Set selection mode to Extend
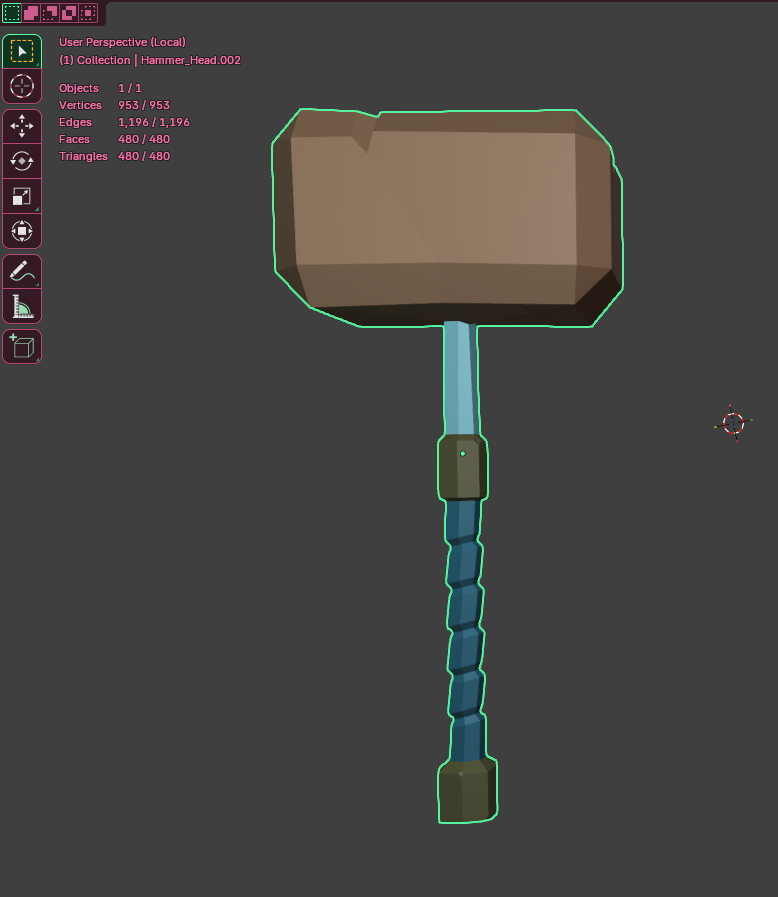Image resolution: width=778 pixels, height=897 pixels. (x=31, y=13)
